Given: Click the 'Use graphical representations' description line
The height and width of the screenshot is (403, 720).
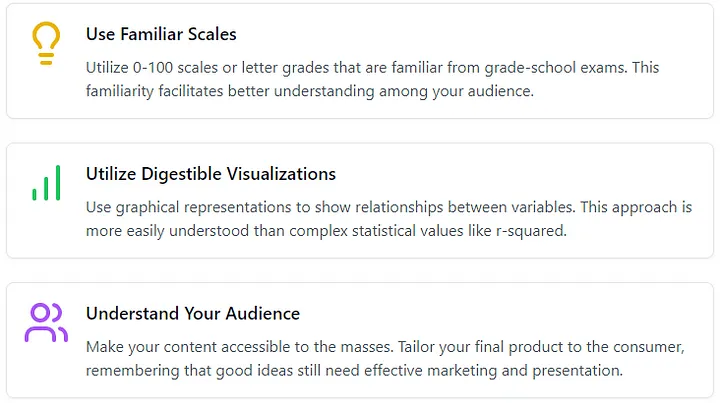Looking at the screenshot, I should (x=389, y=207).
